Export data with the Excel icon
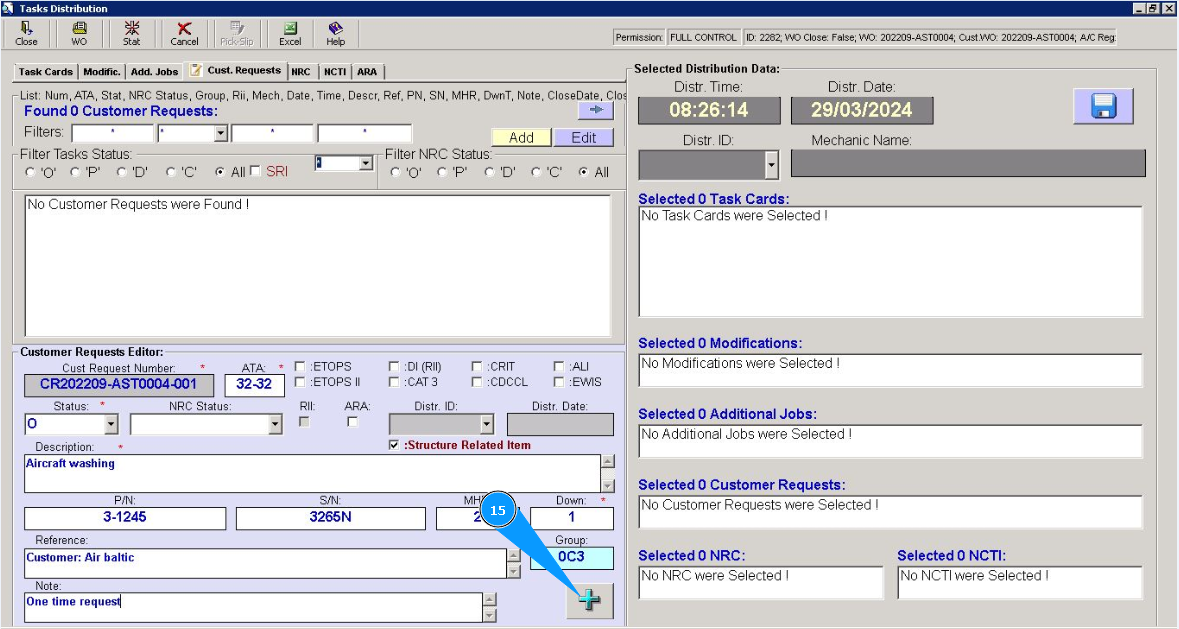 point(289,33)
